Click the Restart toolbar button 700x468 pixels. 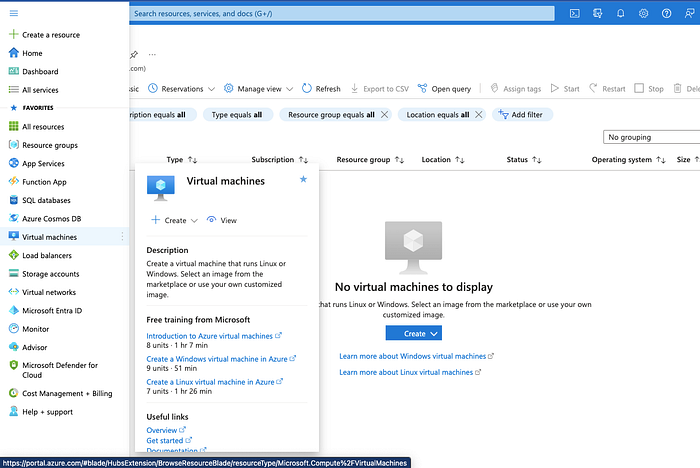pos(607,89)
